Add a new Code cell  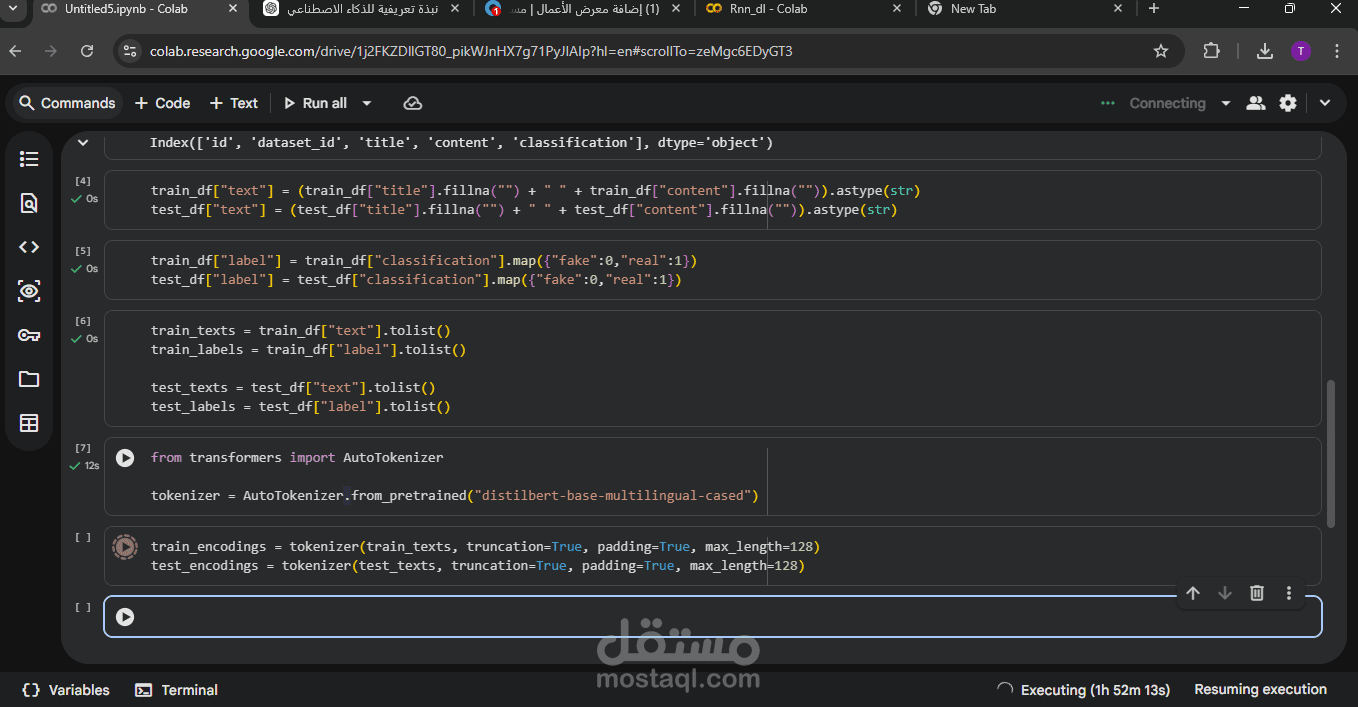(162, 103)
